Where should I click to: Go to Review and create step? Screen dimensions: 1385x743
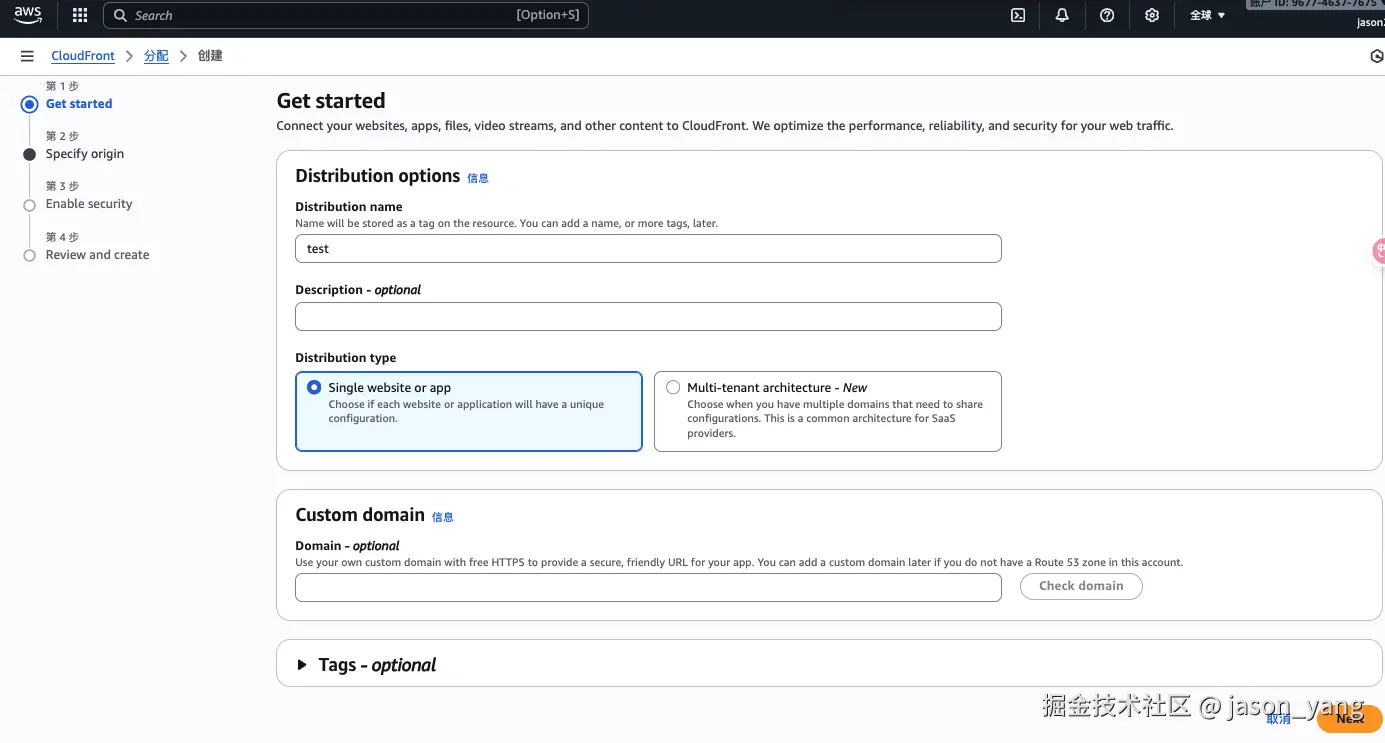tap(97, 255)
